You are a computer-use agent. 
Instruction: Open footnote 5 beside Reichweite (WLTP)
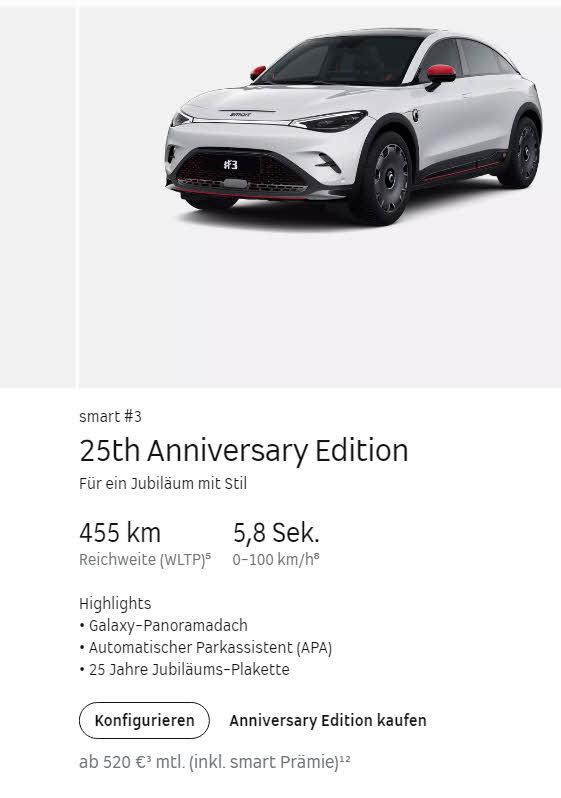coord(208,556)
